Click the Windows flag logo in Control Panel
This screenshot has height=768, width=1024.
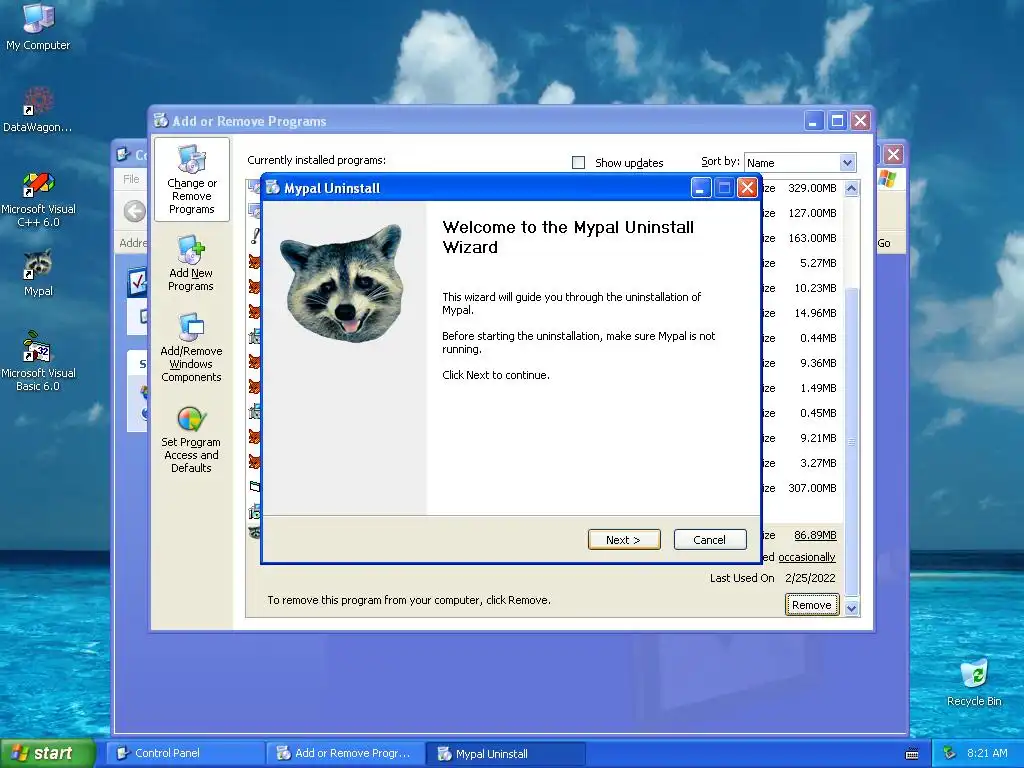click(x=888, y=178)
